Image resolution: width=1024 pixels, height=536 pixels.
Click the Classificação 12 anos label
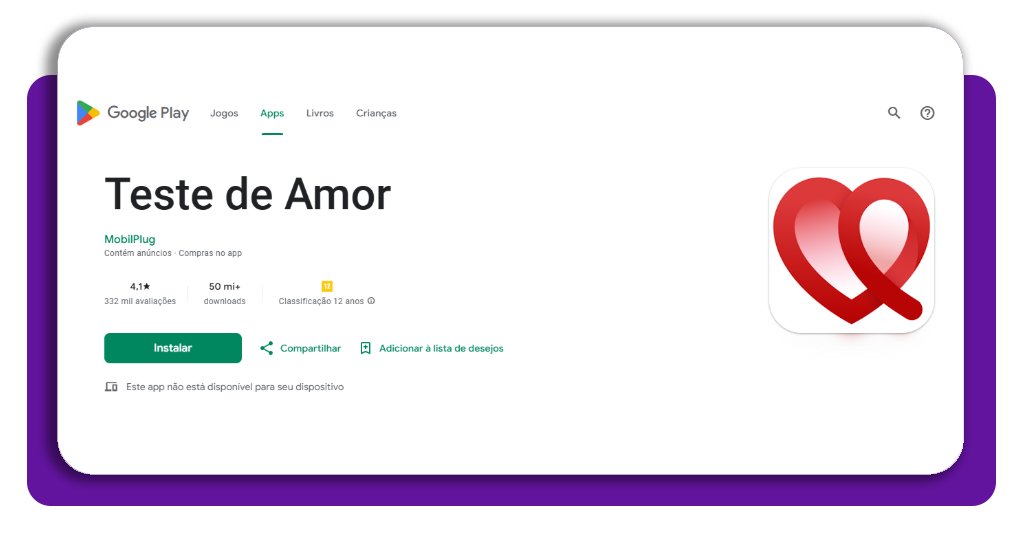coord(321,301)
